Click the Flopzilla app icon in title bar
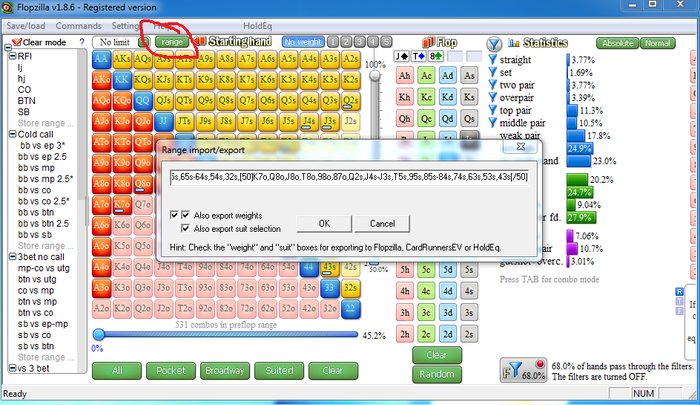The height and width of the screenshot is (405, 700). click(7, 8)
